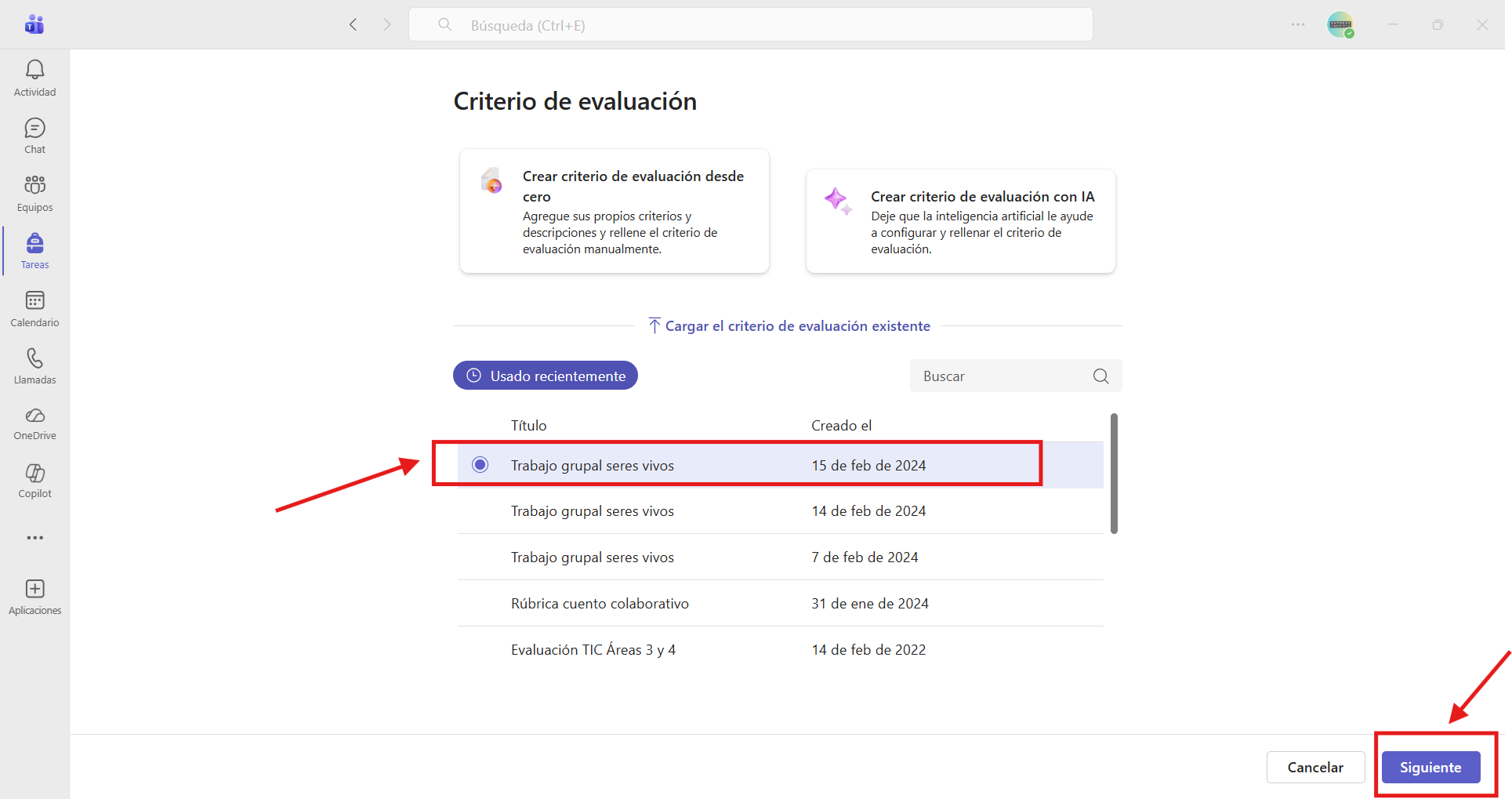Image resolution: width=1512 pixels, height=799 pixels.
Task: Minimize the Teams window
Action: tap(1393, 24)
